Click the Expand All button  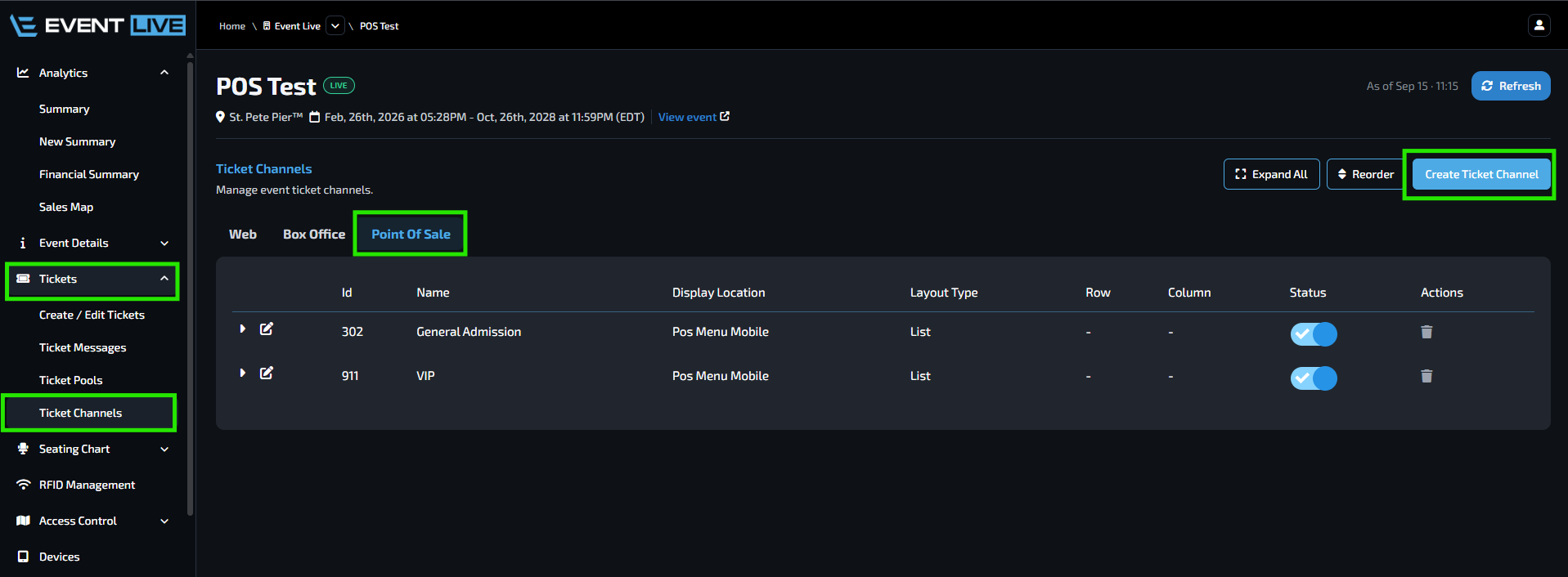[1271, 174]
